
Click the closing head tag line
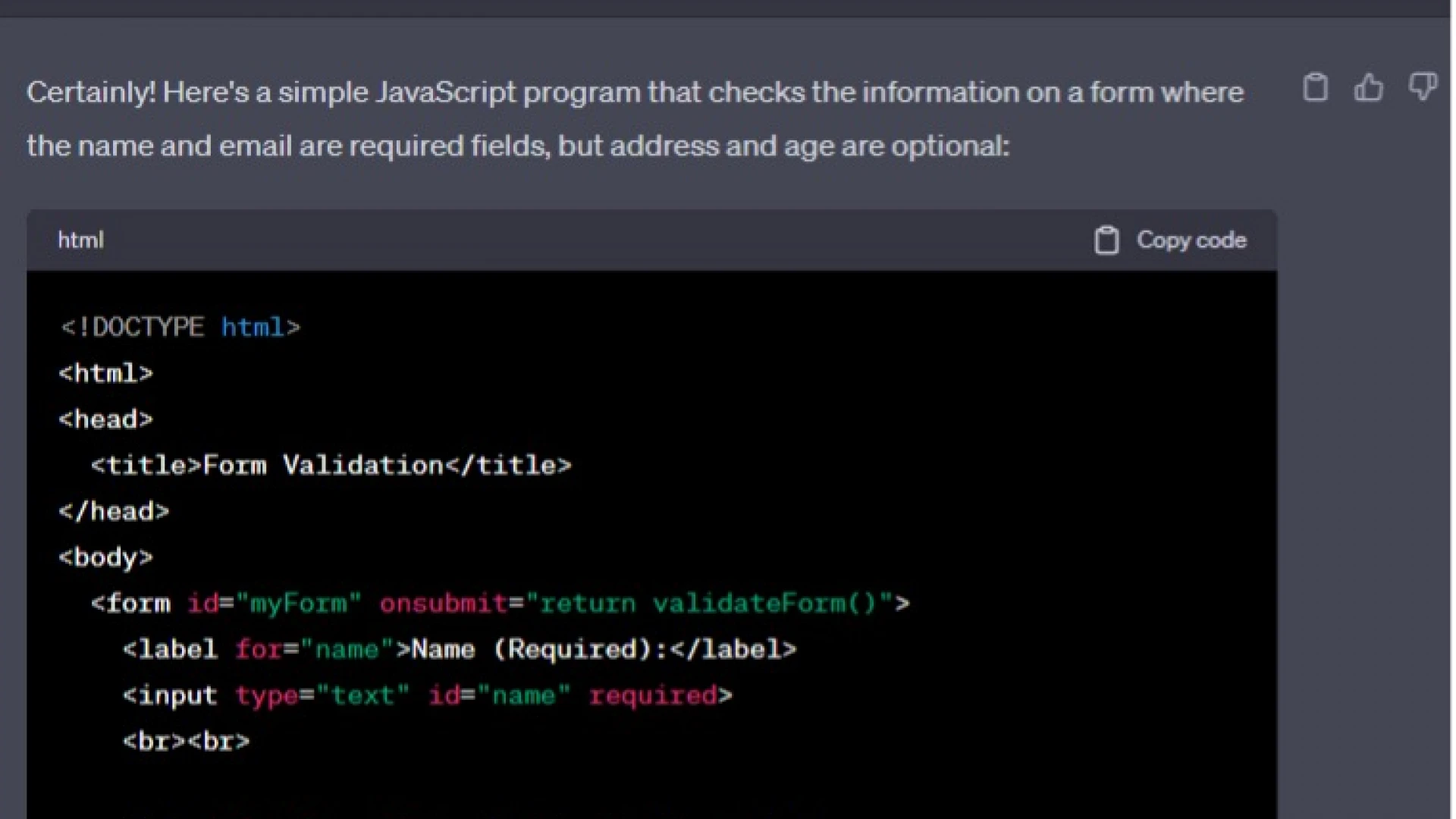tap(114, 512)
